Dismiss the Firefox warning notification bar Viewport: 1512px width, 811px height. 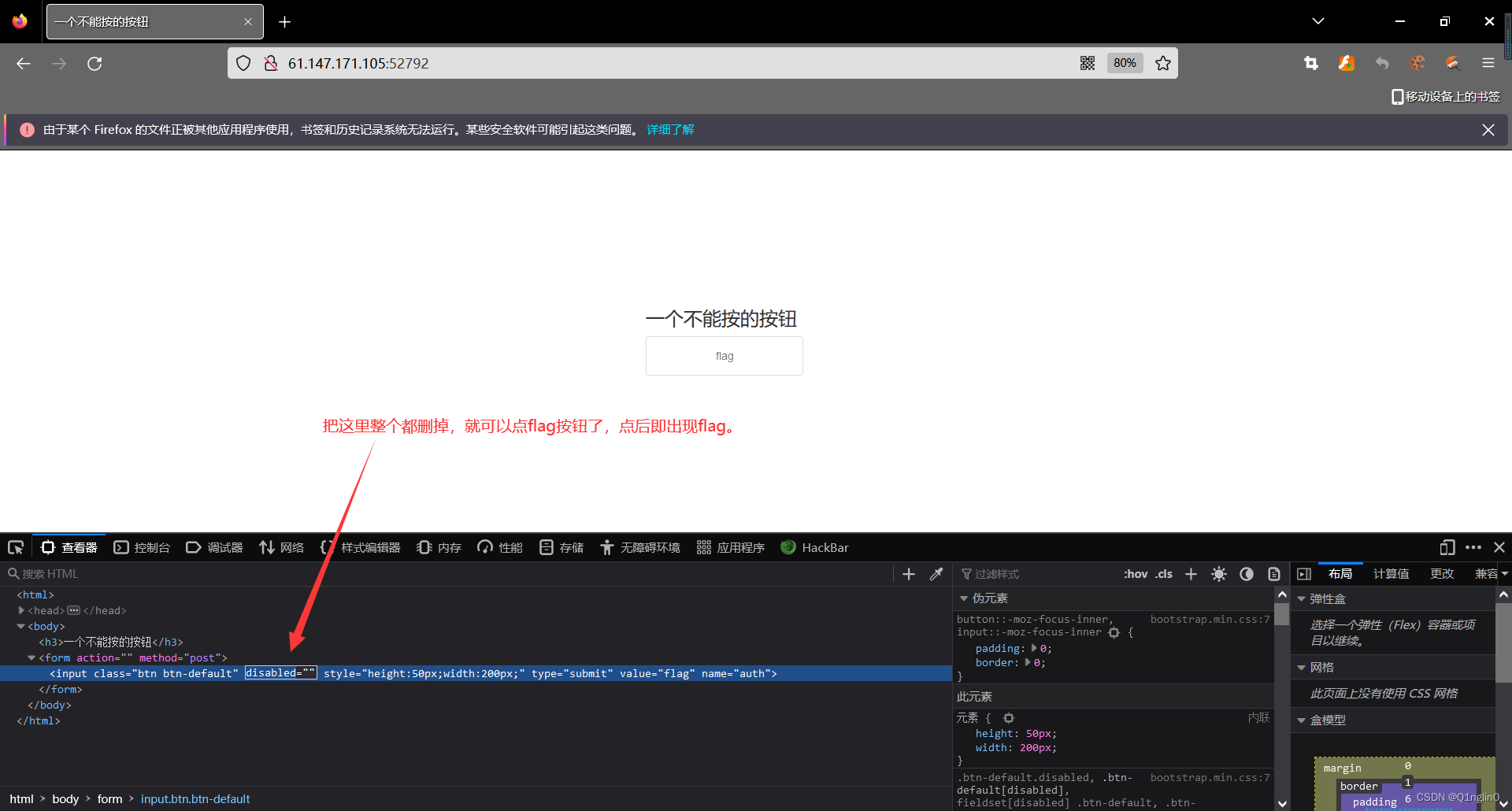click(1488, 130)
